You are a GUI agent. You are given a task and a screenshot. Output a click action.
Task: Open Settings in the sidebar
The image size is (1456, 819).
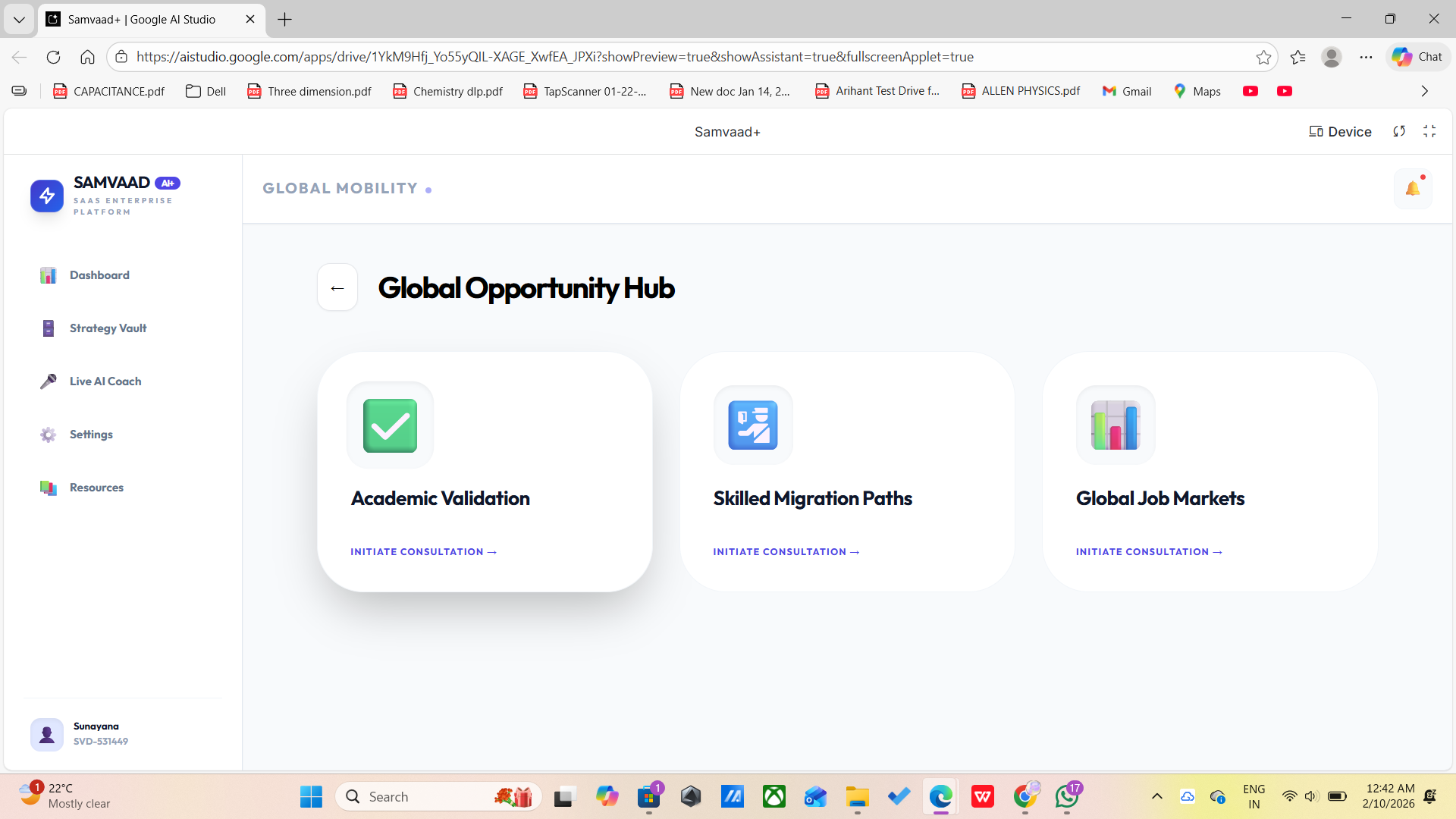tap(91, 435)
